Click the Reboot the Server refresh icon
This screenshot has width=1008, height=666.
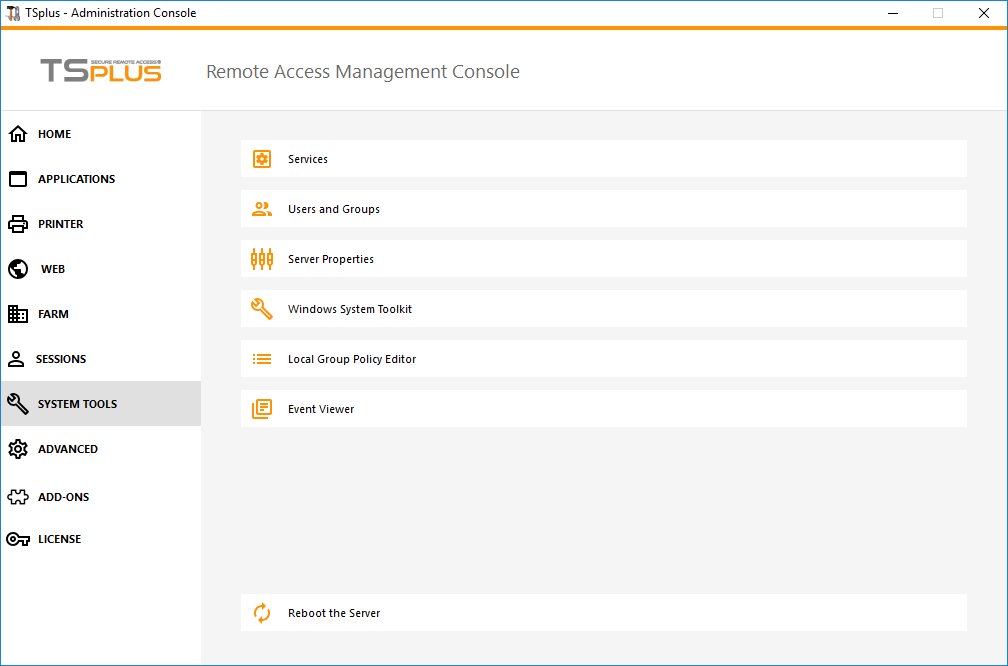click(x=262, y=612)
